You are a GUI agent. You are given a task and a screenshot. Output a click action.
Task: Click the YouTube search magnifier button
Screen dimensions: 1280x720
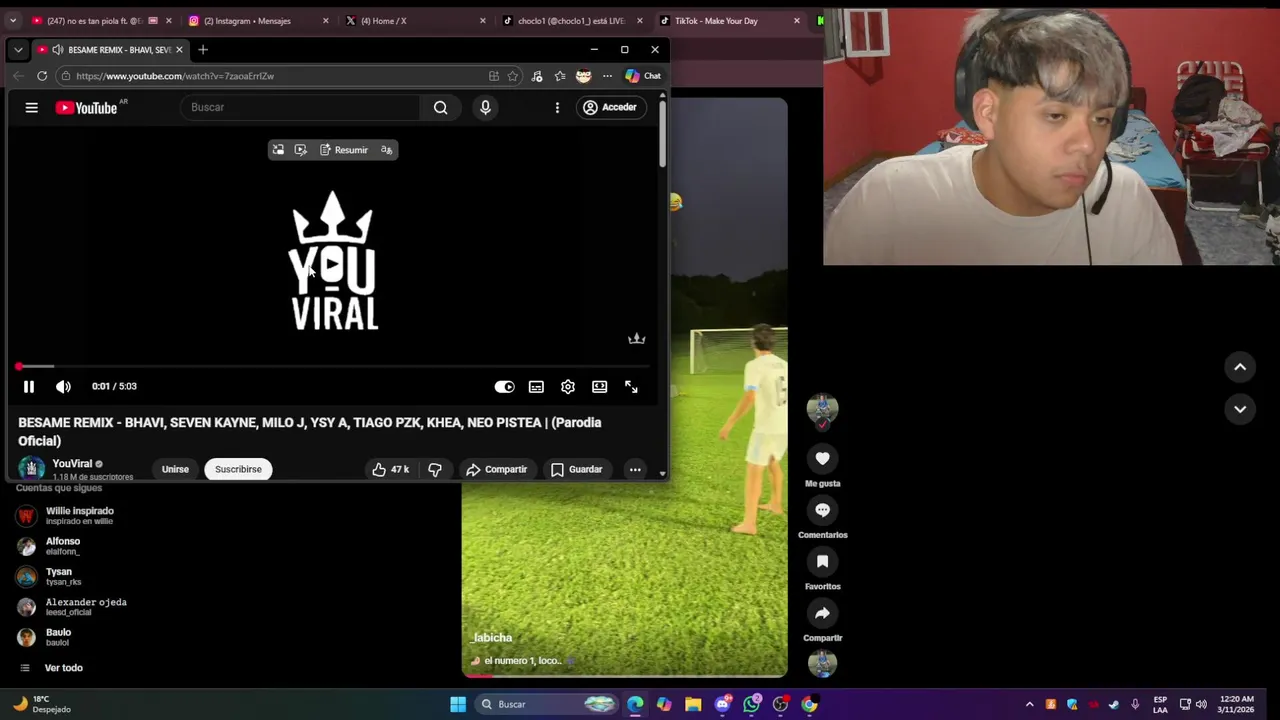[x=440, y=107]
